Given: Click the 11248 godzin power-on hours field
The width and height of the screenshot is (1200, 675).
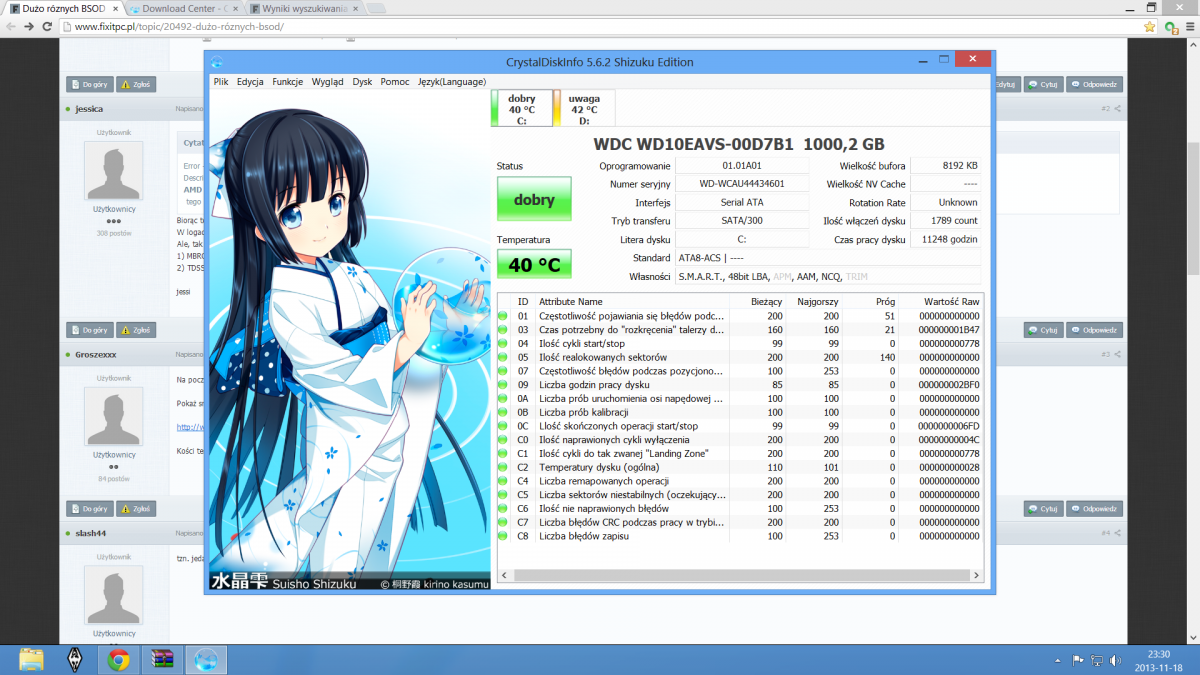Looking at the screenshot, I should (946, 240).
